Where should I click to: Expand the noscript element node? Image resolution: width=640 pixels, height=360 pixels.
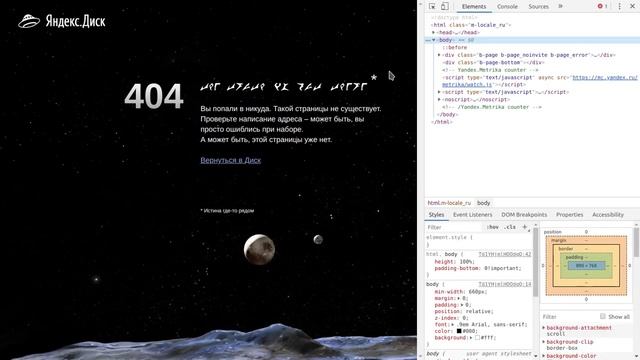439,99
